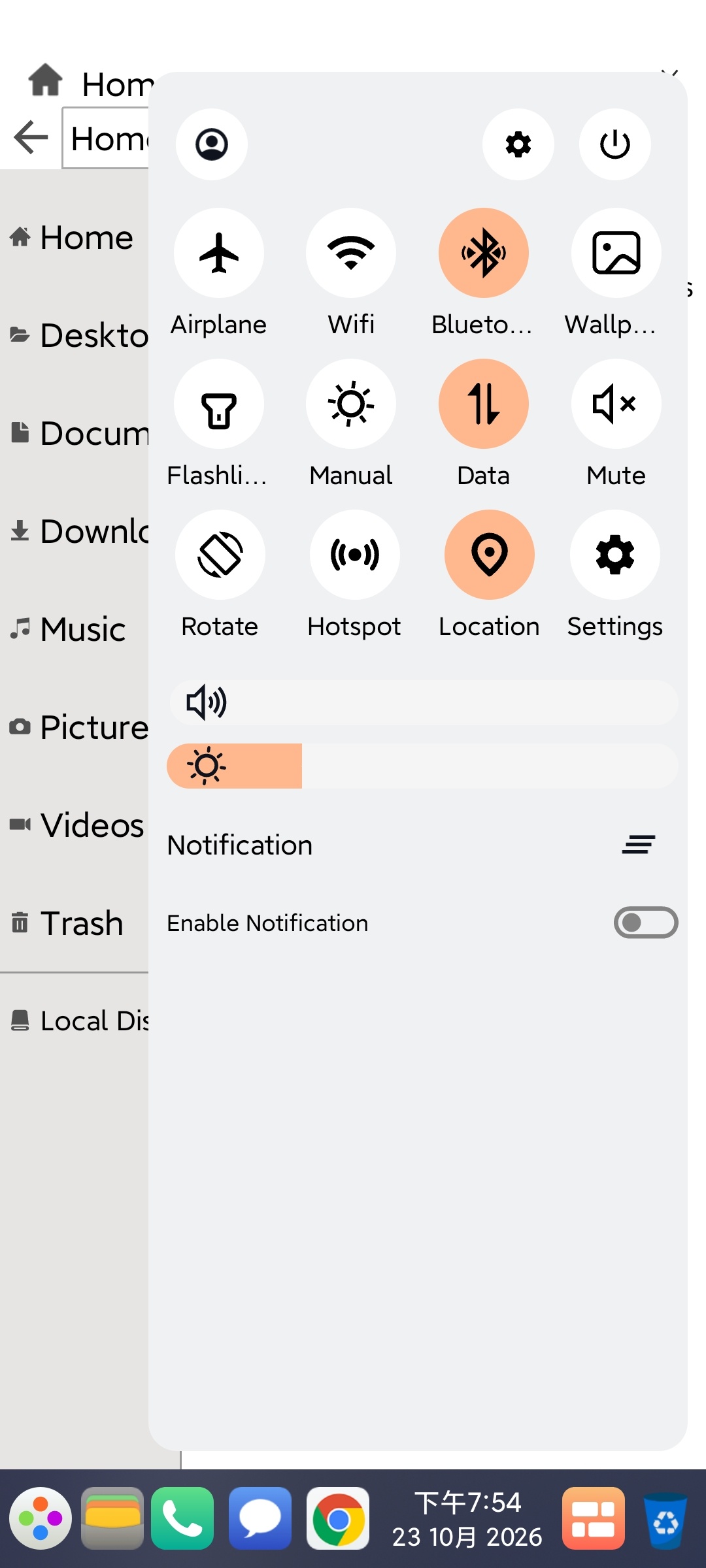Disable Bluetooth quick toggle

(x=484, y=253)
